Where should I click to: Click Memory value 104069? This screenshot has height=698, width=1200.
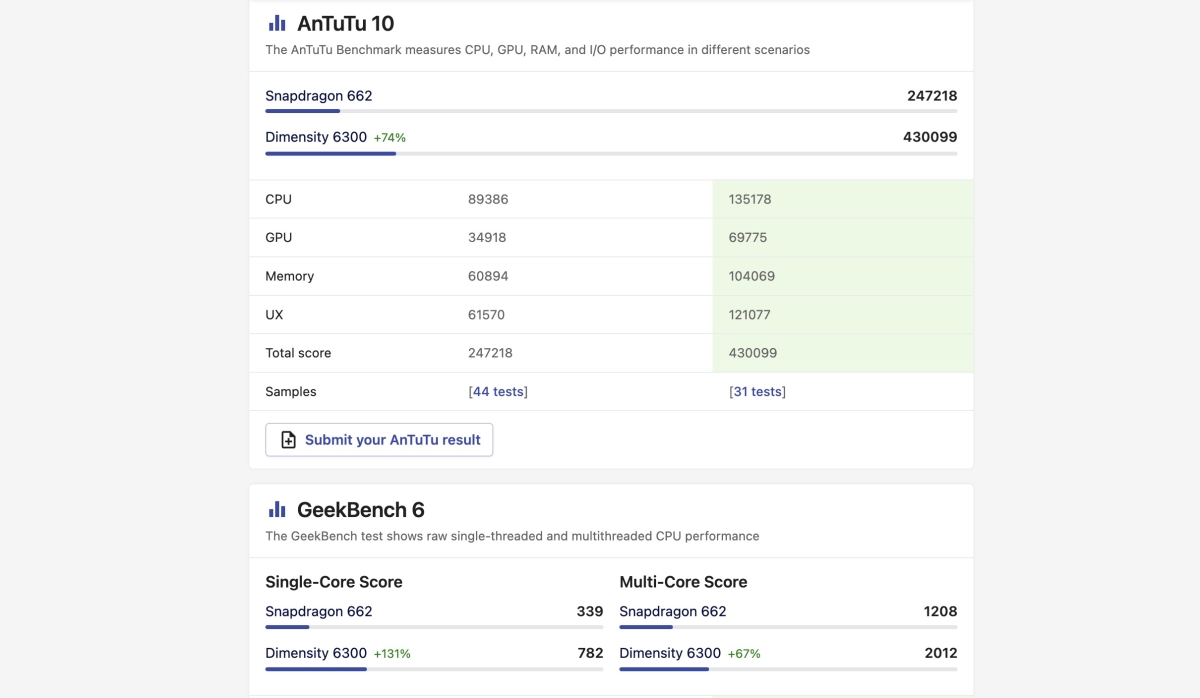pyautogui.click(x=752, y=276)
